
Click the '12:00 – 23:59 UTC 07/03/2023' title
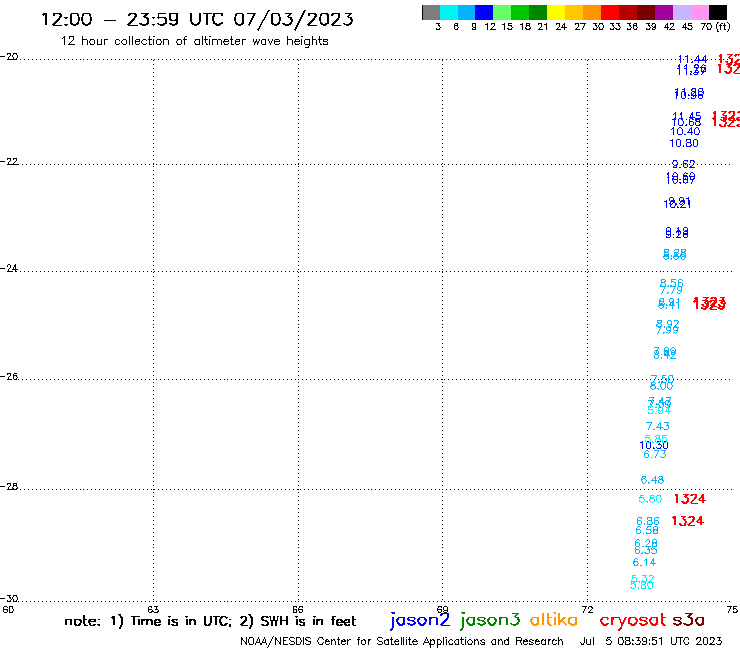[197, 19]
